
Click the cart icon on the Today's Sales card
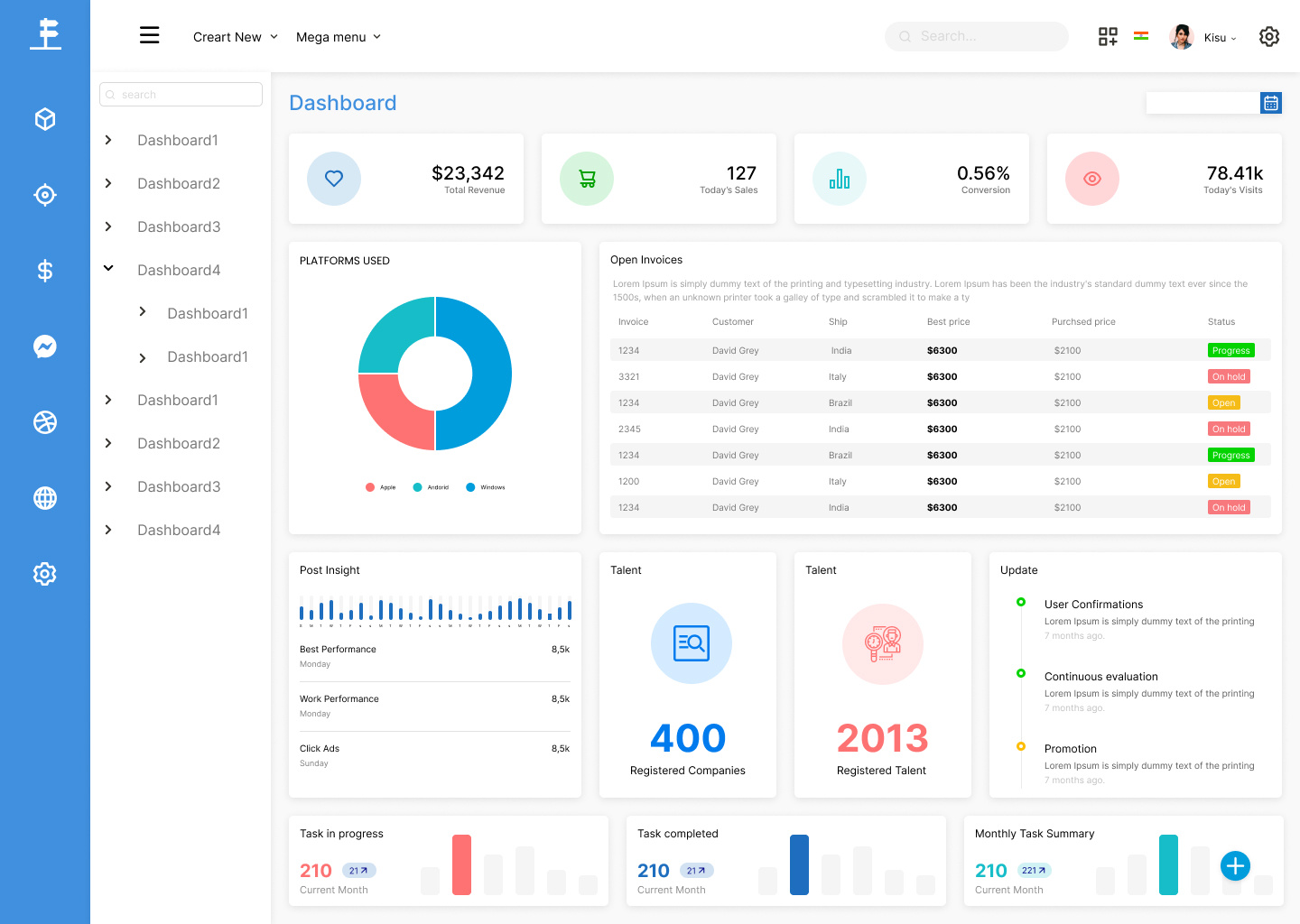(587, 179)
